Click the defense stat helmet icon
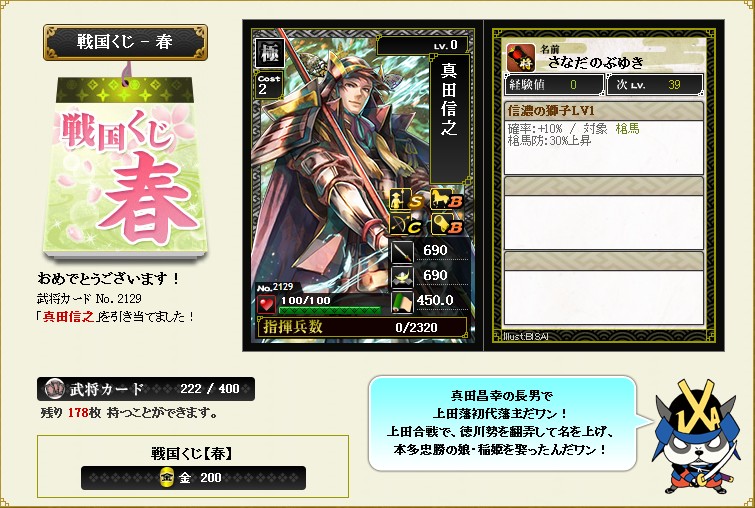Viewport: 755px width, 508px height. point(402,277)
